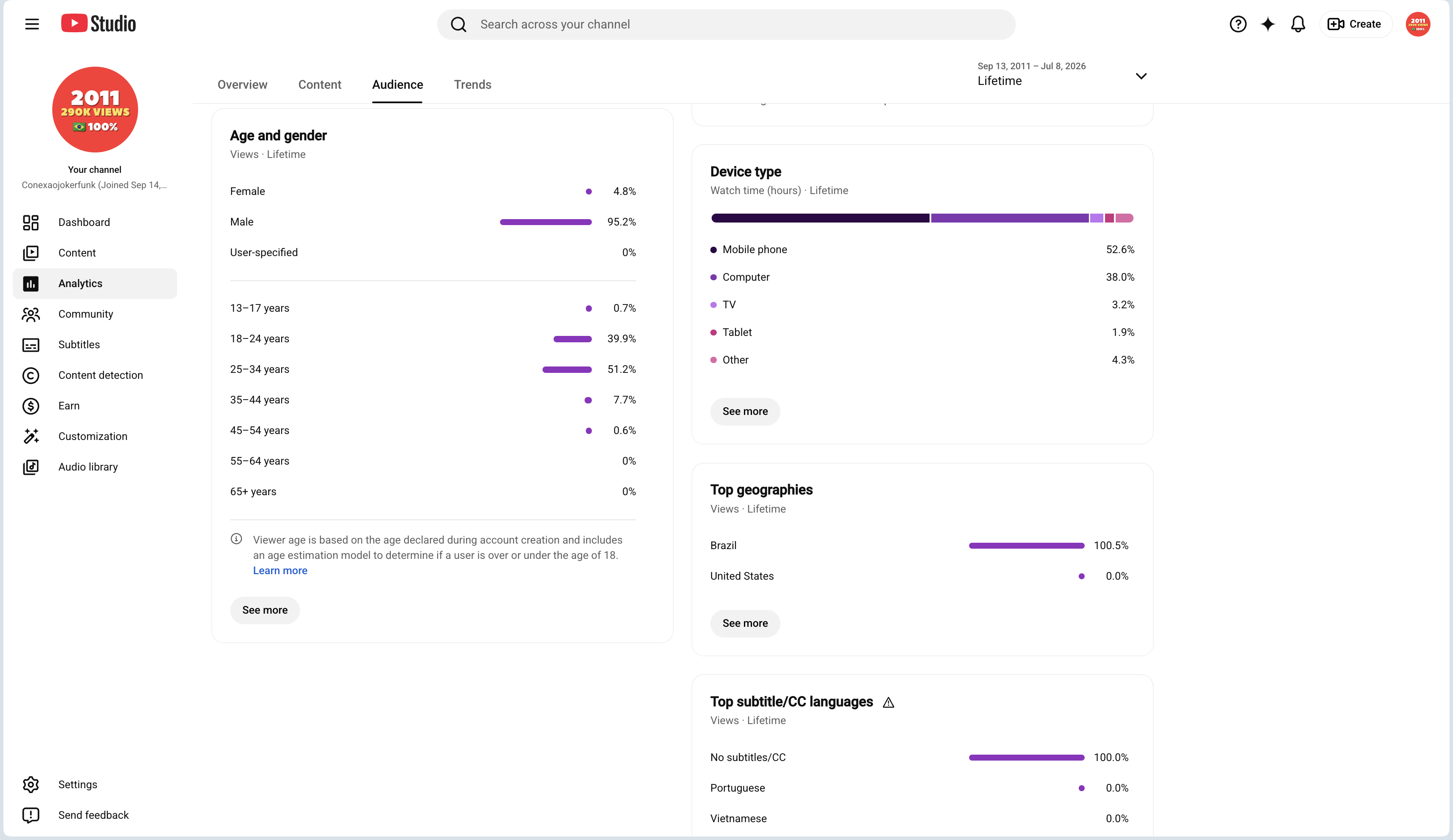Click the sparkle Ask Studio icon

[1268, 24]
